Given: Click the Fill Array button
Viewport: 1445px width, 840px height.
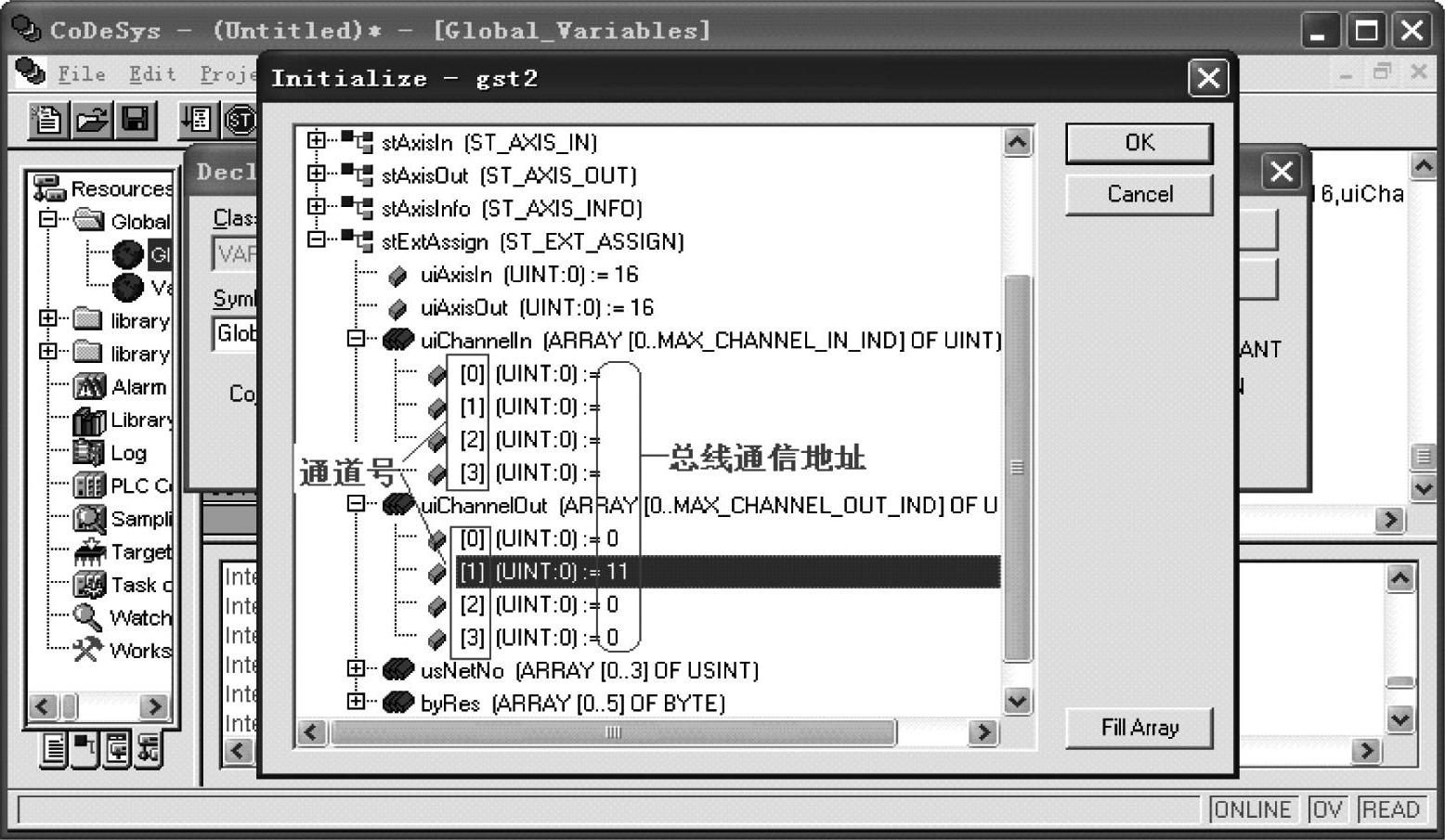Looking at the screenshot, I should [1139, 728].
